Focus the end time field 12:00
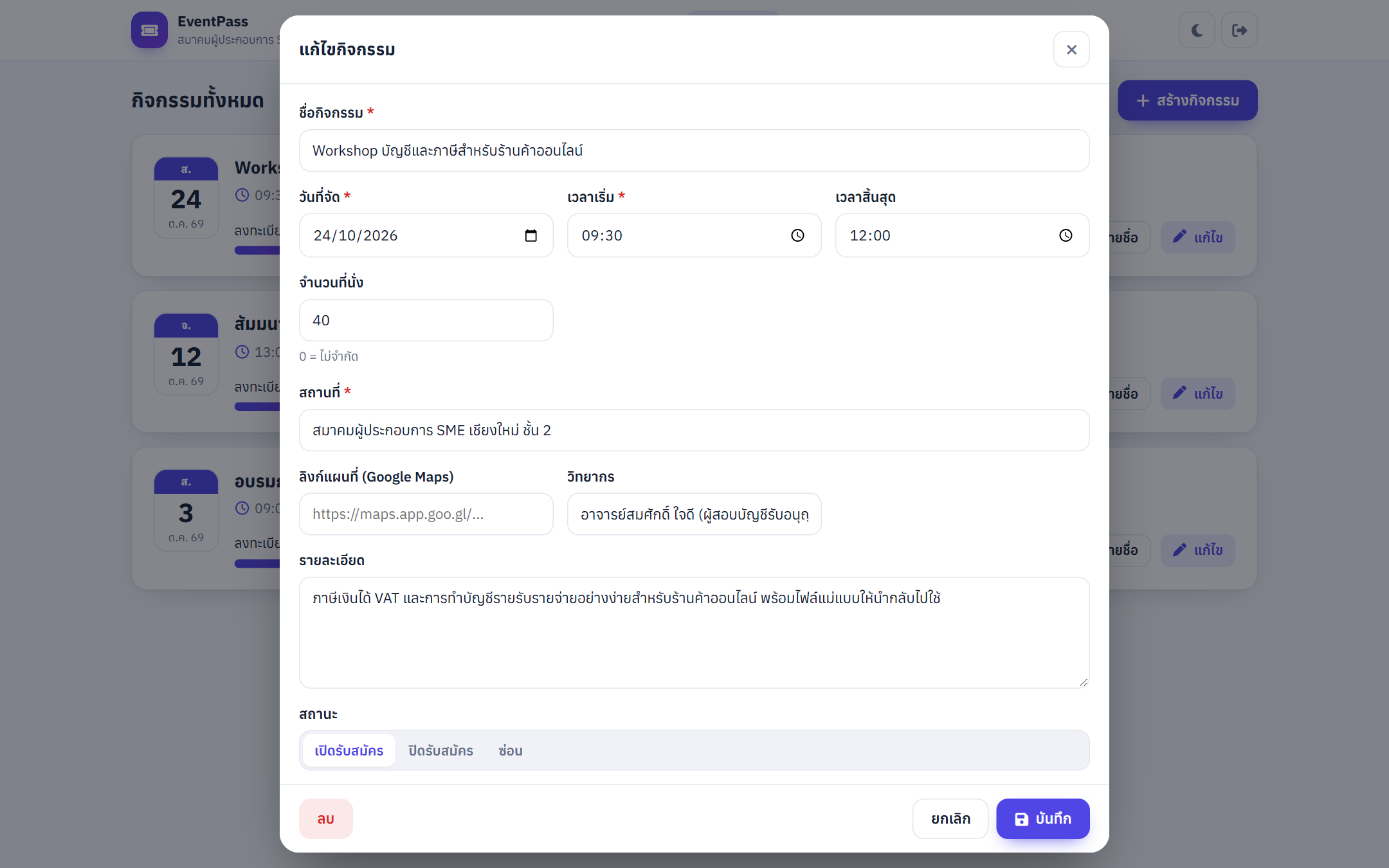Image resolution: width=1389 pixels, height=868 pixels. 962,235
